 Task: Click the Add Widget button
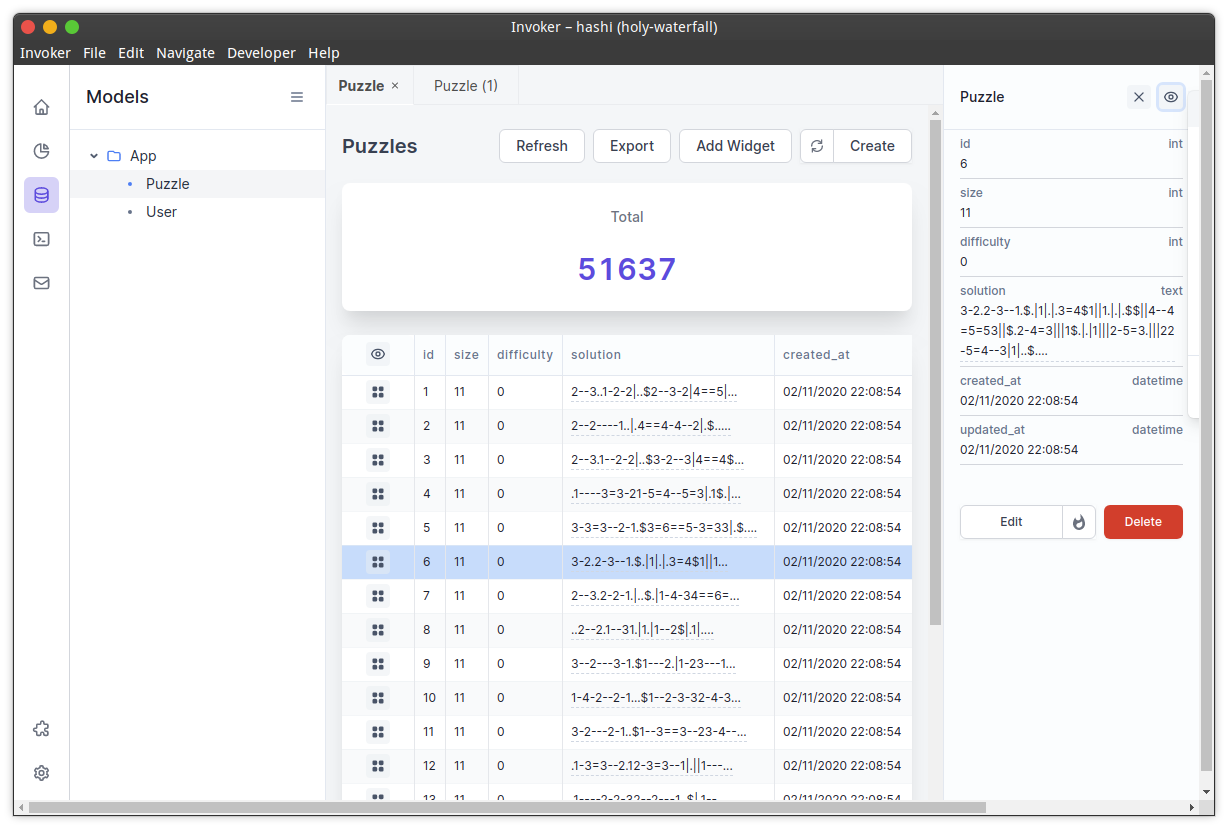click(735, 145)
